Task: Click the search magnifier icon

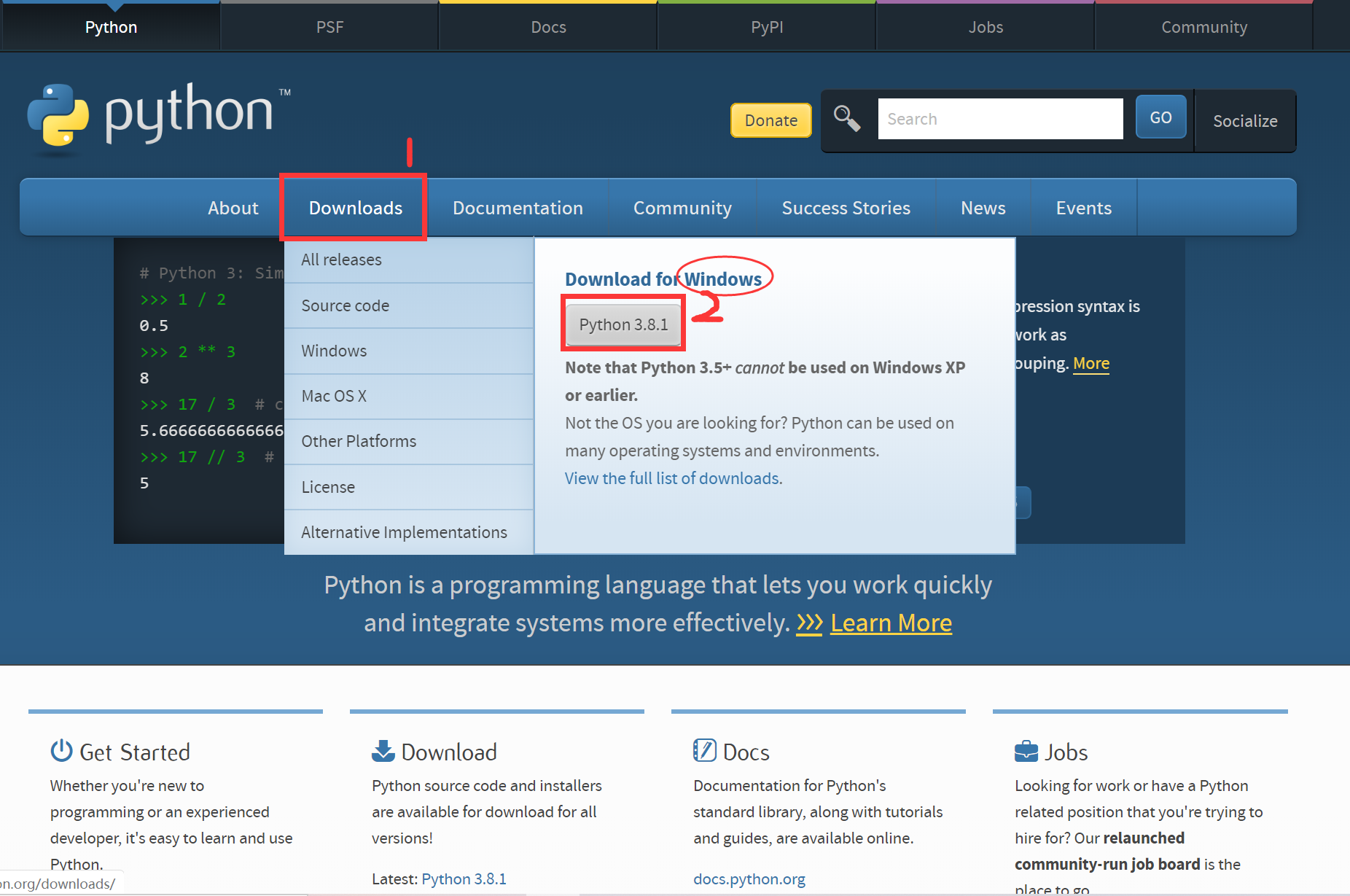Action: tap(847, 118)
